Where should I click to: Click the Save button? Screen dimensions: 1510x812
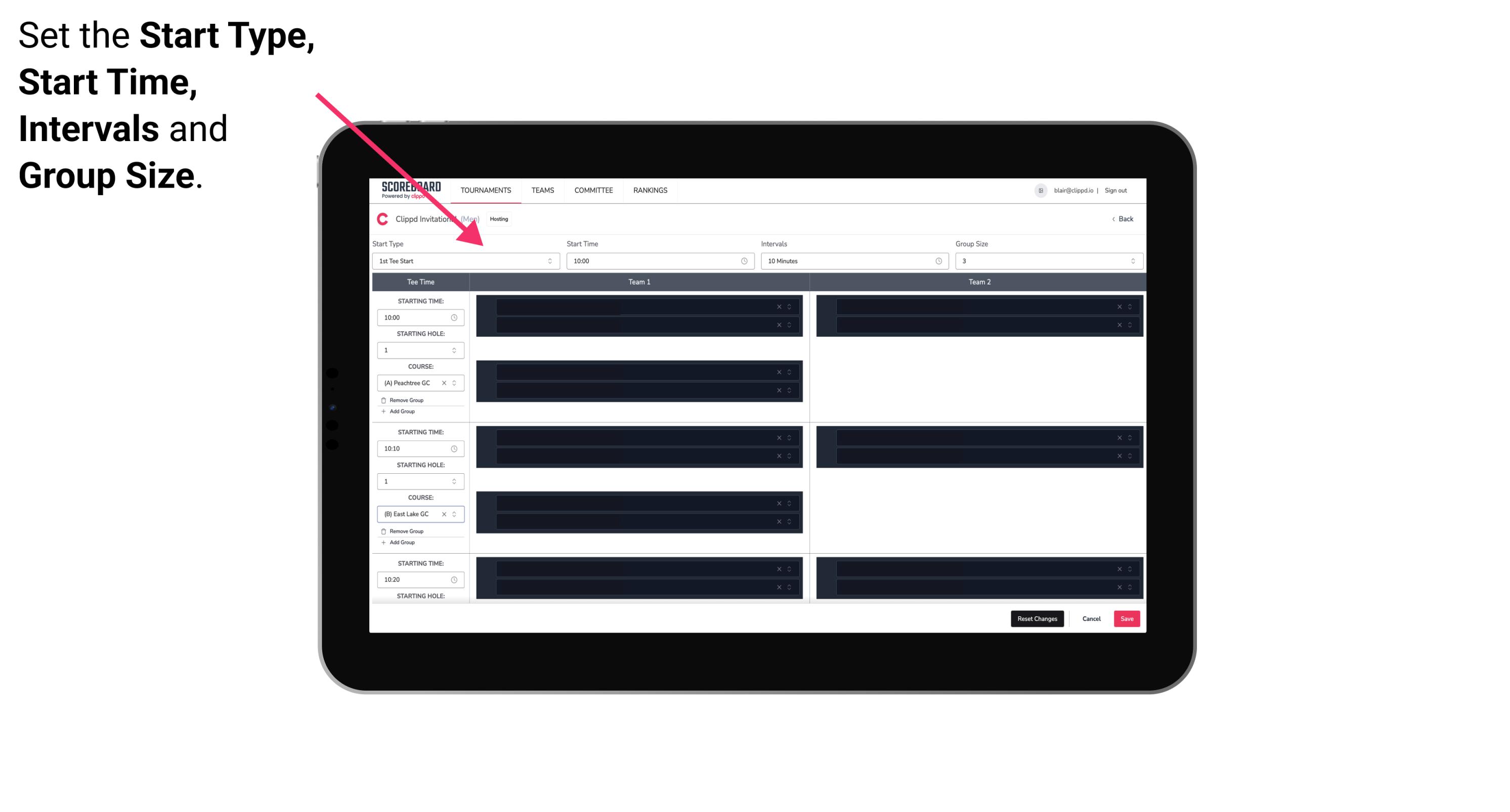(x=1127, y=618)
